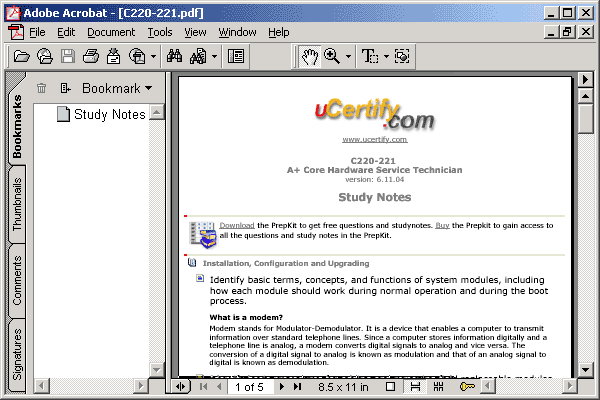
Task: Jump to the last page button
Action: click(x=298, y=387)
